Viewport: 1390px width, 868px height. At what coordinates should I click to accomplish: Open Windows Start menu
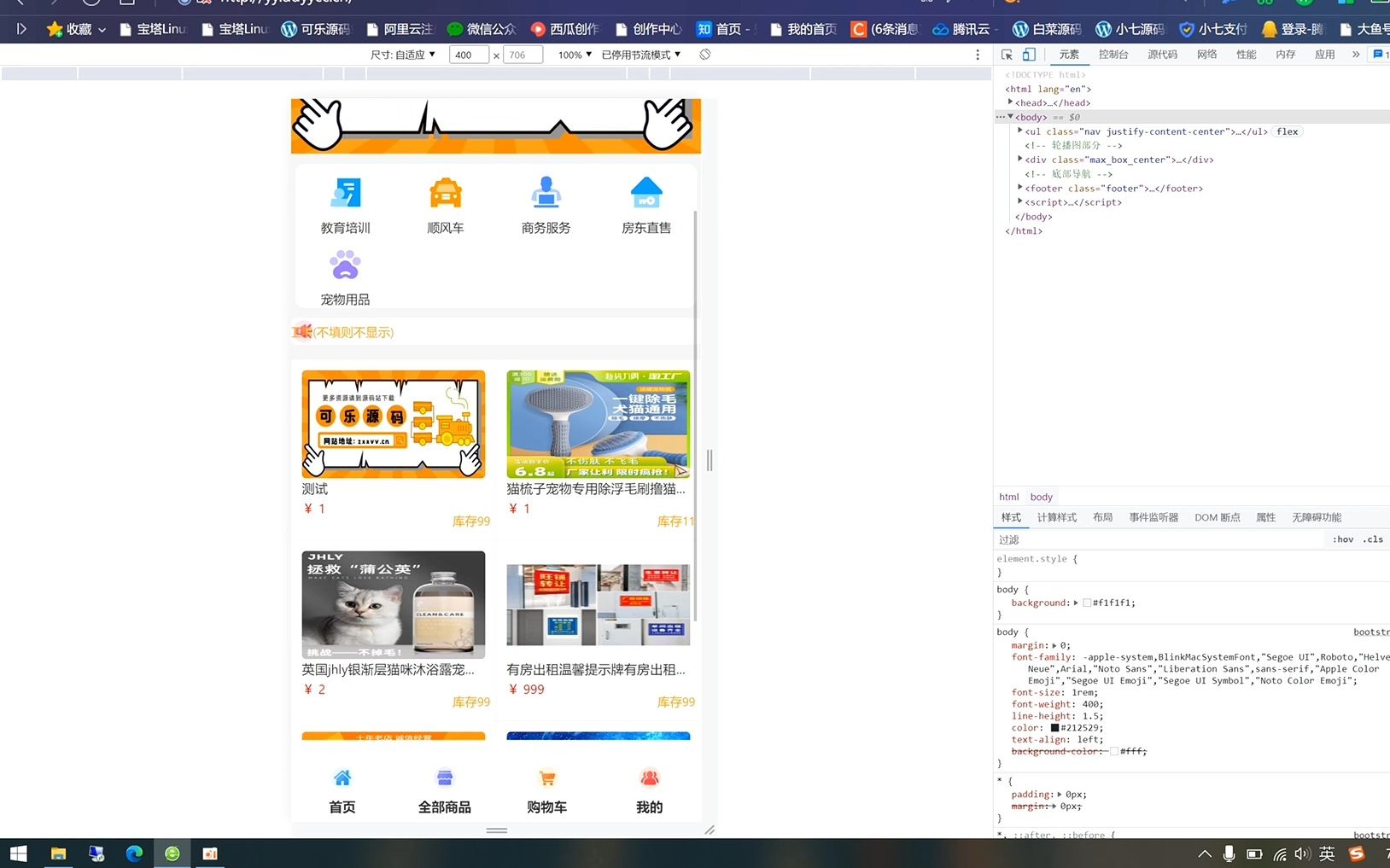pyautogui.click(x=18, y=853)
